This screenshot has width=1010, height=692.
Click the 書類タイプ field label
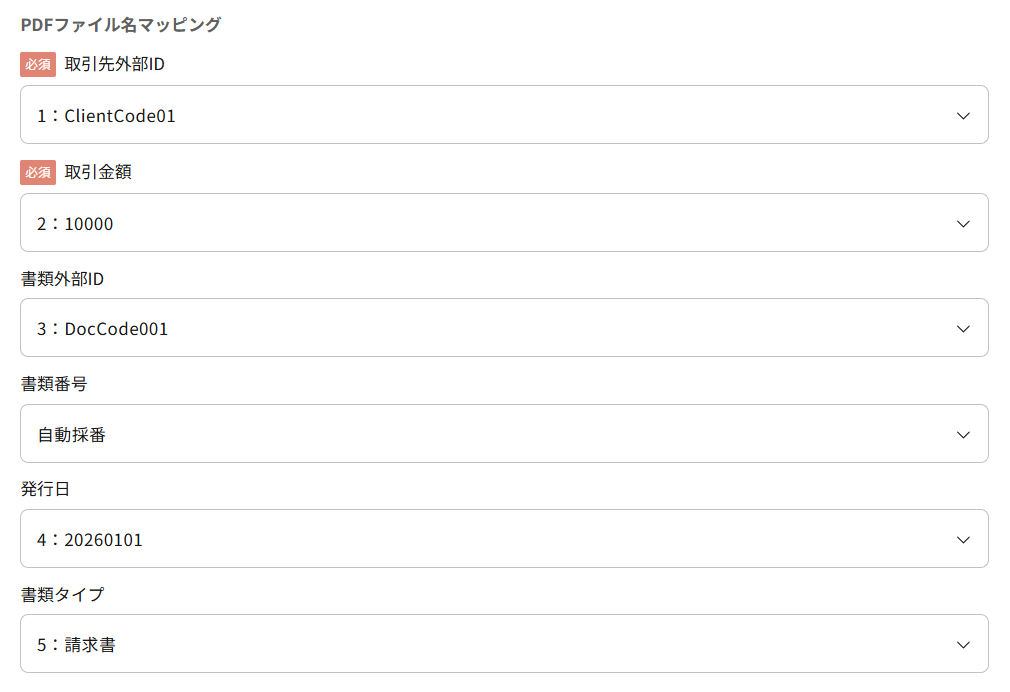pos(62,594)
